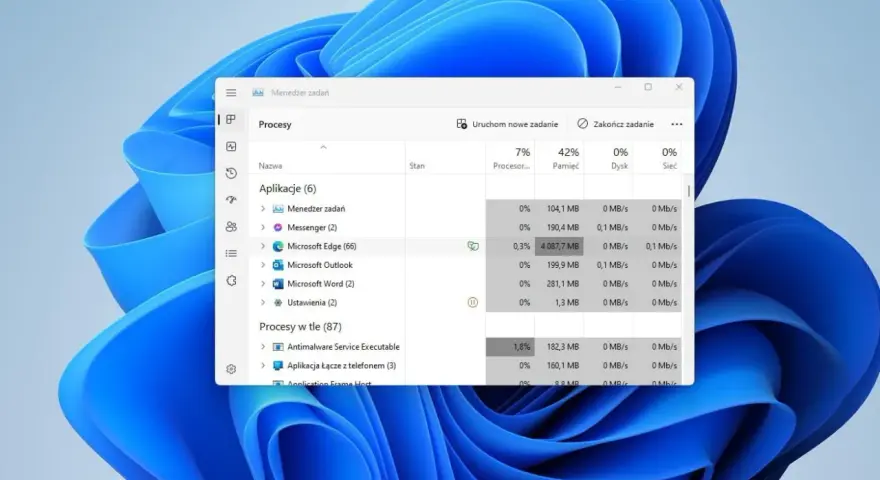Click the Aplikacje (6) group heading
Viewport: 880px width, 480px height.
pyautogui.click(x=288, y=189)
